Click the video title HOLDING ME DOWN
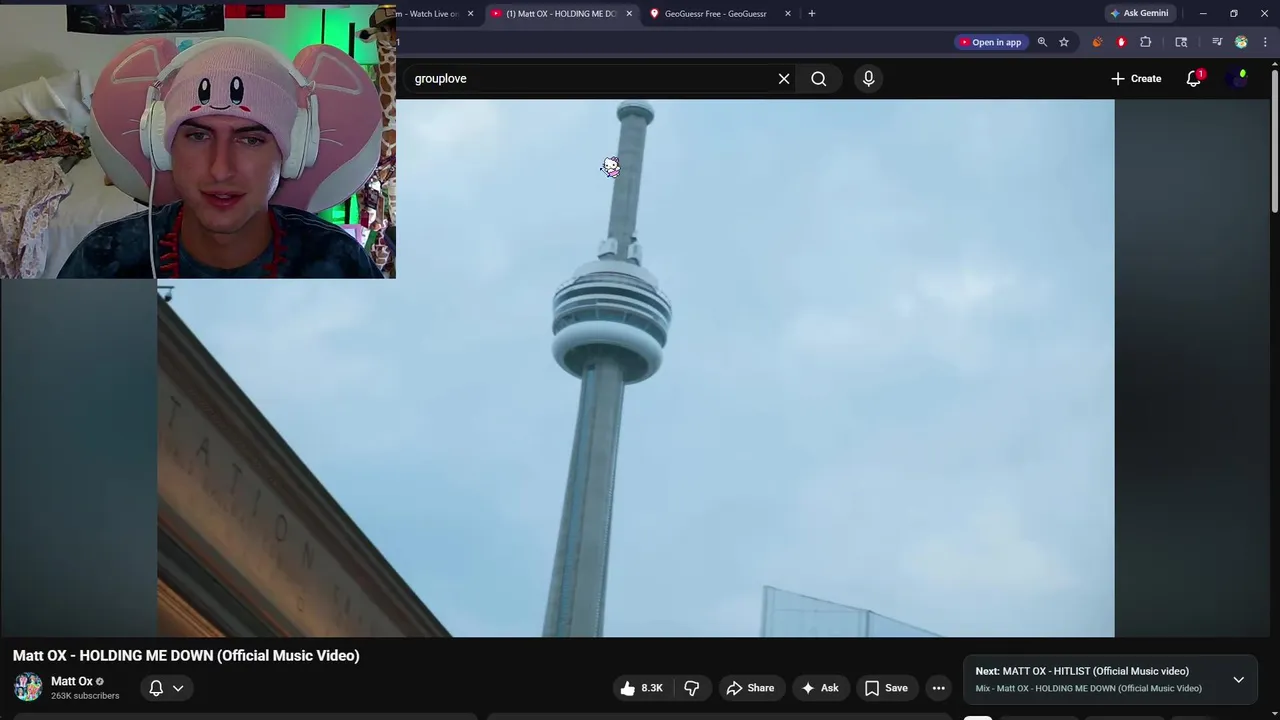 186,656
